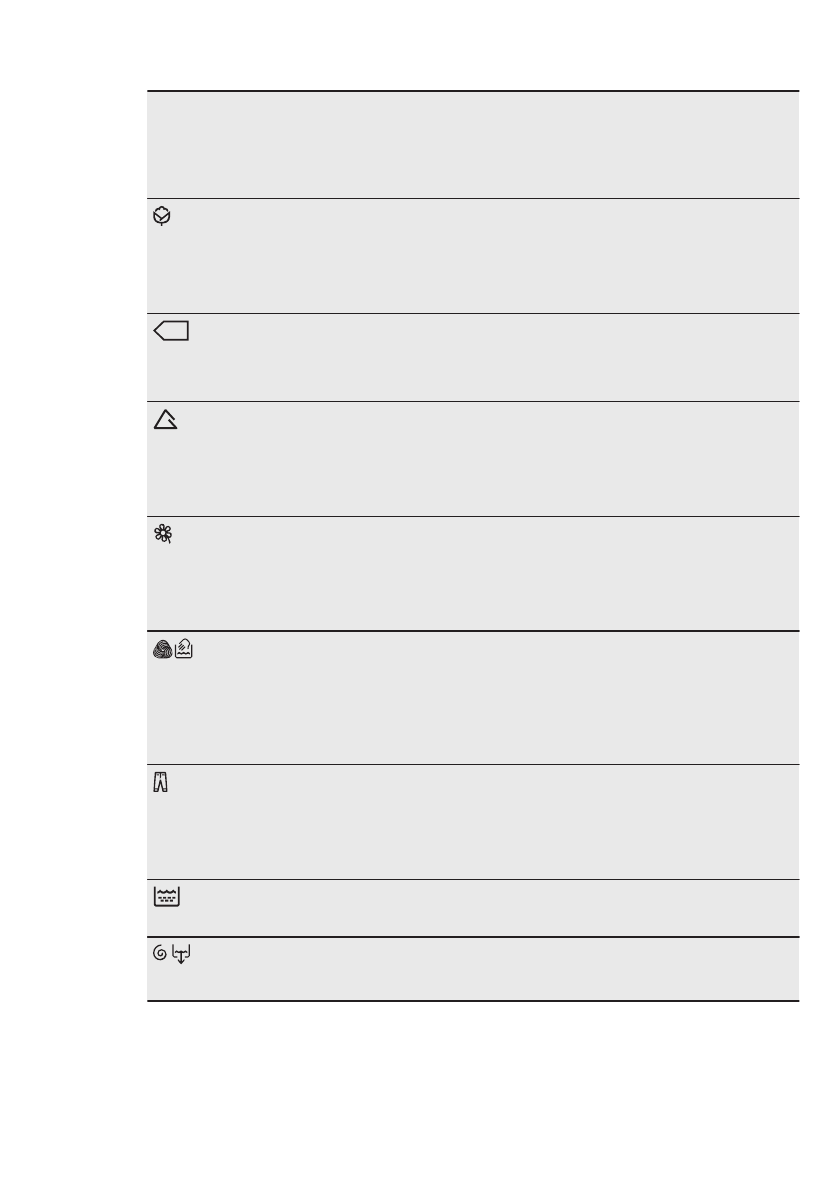Select the hand wash basin icon
The height and width of the screenshot is (1191, 839).
pos(185,651)
